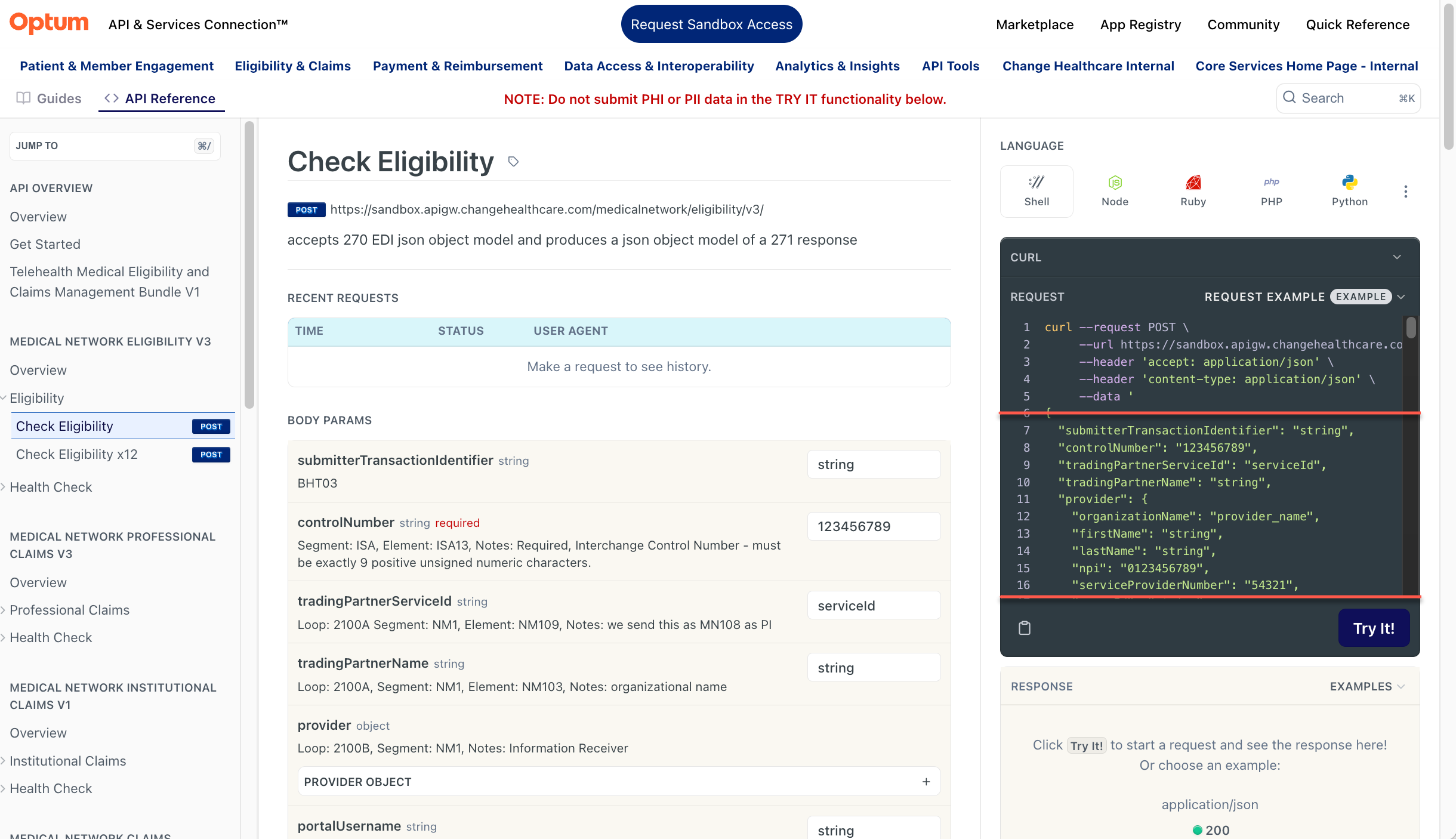
Task: Open API Tools menu
Action: coord(951,66)
